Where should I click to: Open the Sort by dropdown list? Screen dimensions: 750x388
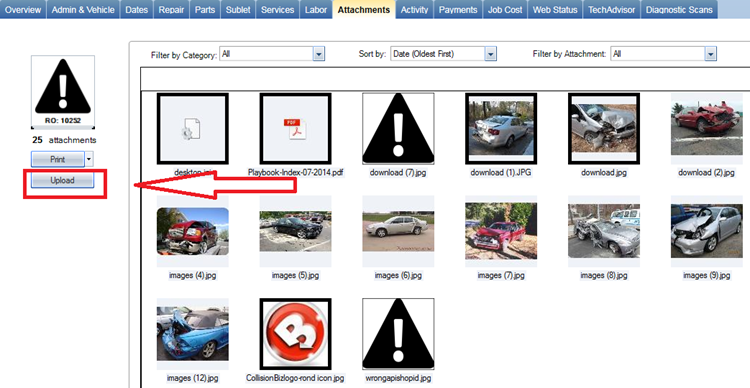pyautogui.click(x=490, y=54)
